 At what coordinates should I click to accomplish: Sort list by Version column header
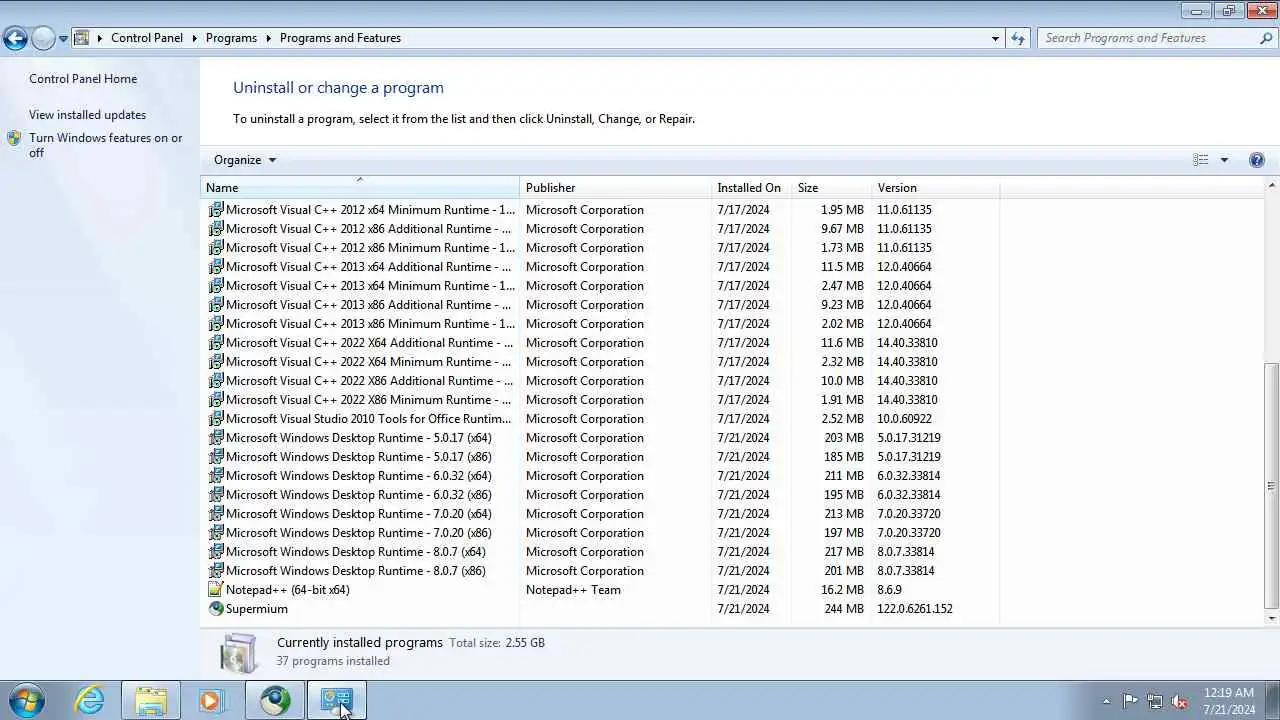coord(935,188)
